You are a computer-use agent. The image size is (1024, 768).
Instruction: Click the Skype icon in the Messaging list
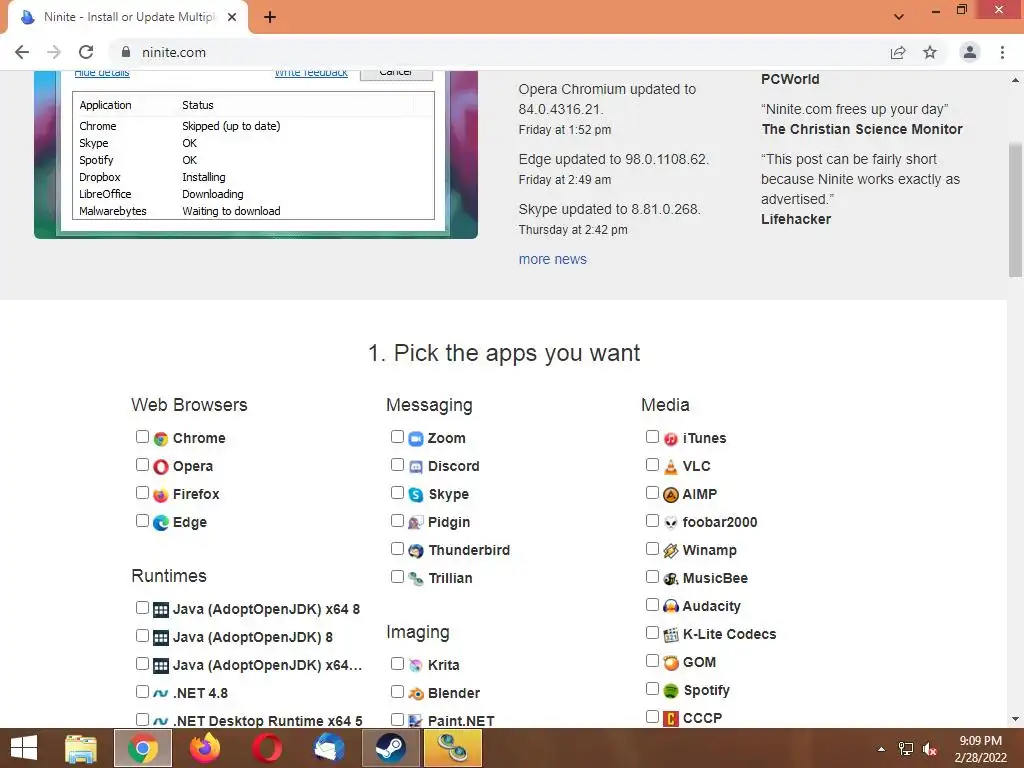click(x=416, y=495)
